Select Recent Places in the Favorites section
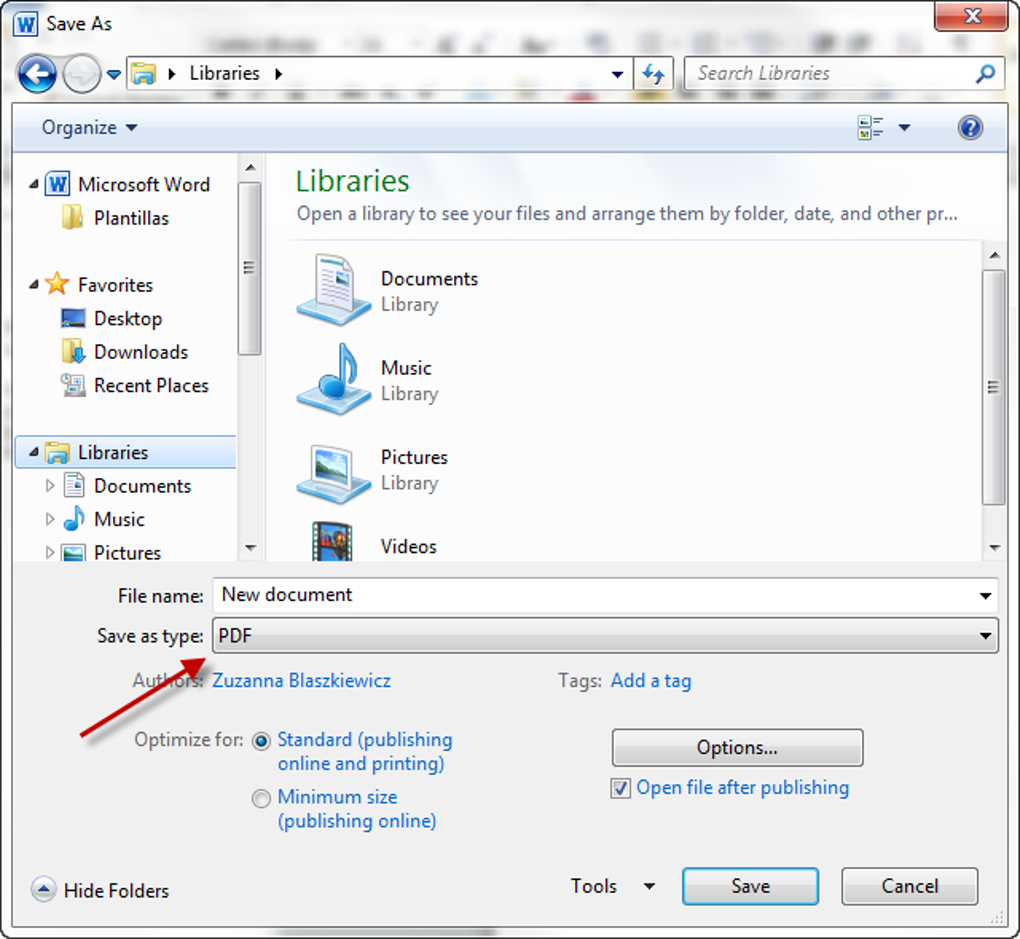This screenshot has height=939, width=1020. 150,385
